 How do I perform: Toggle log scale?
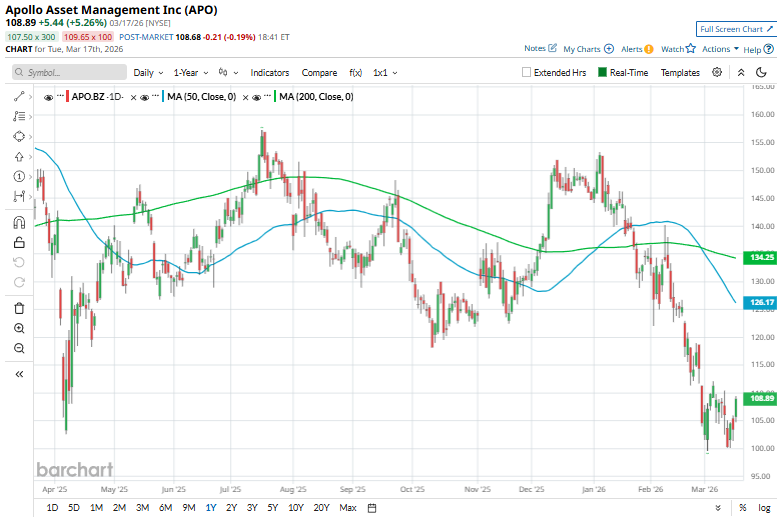[764, 508]
